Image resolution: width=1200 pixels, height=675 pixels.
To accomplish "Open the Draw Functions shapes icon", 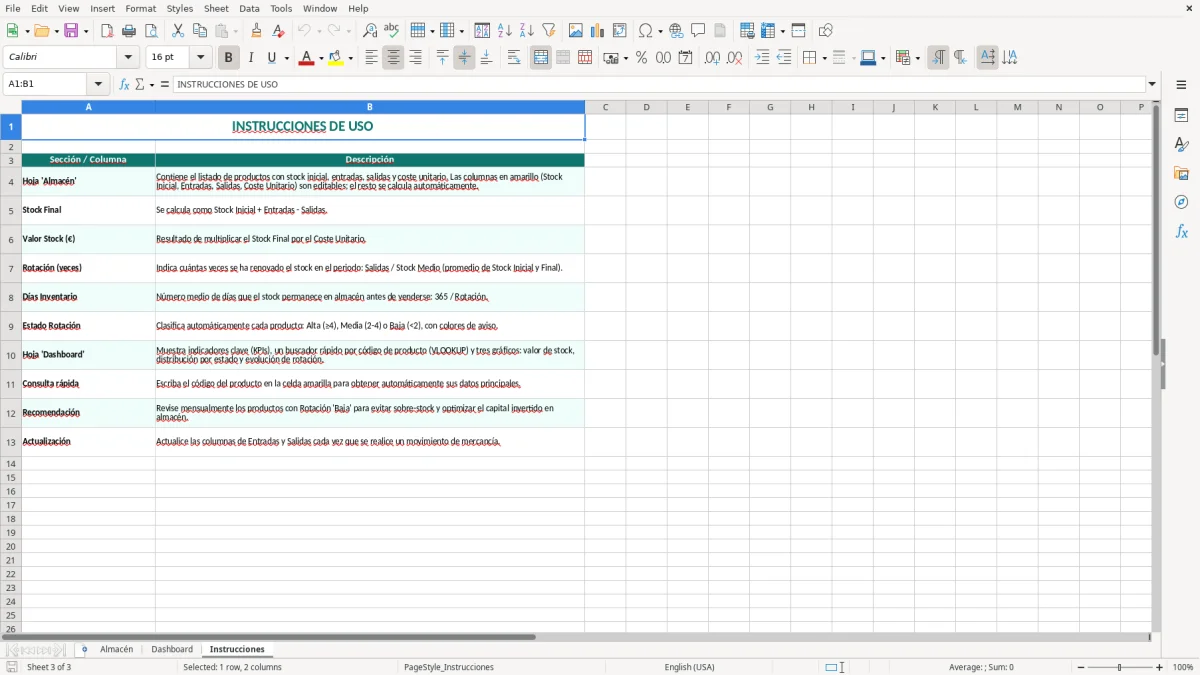I will (x=826, y=31).
